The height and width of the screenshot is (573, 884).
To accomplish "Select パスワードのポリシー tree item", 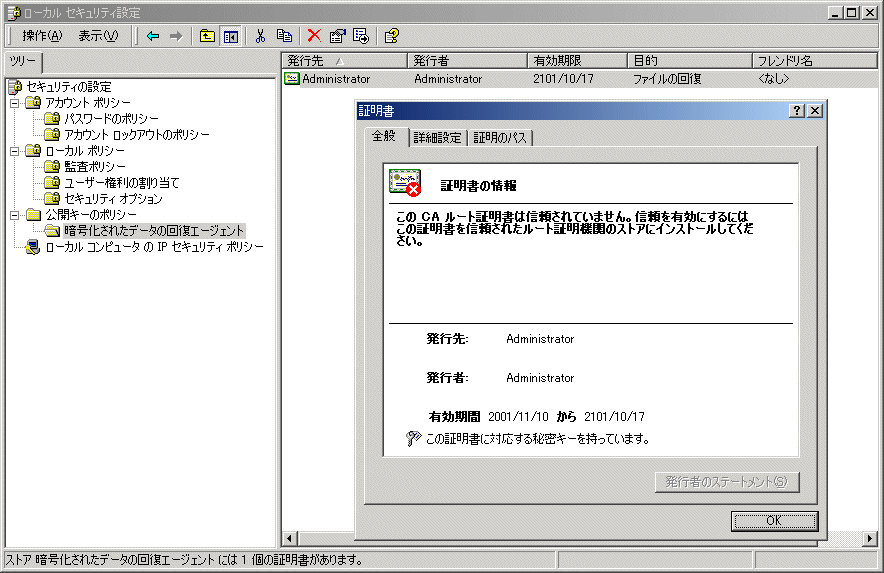I will (x=111, y=118).
